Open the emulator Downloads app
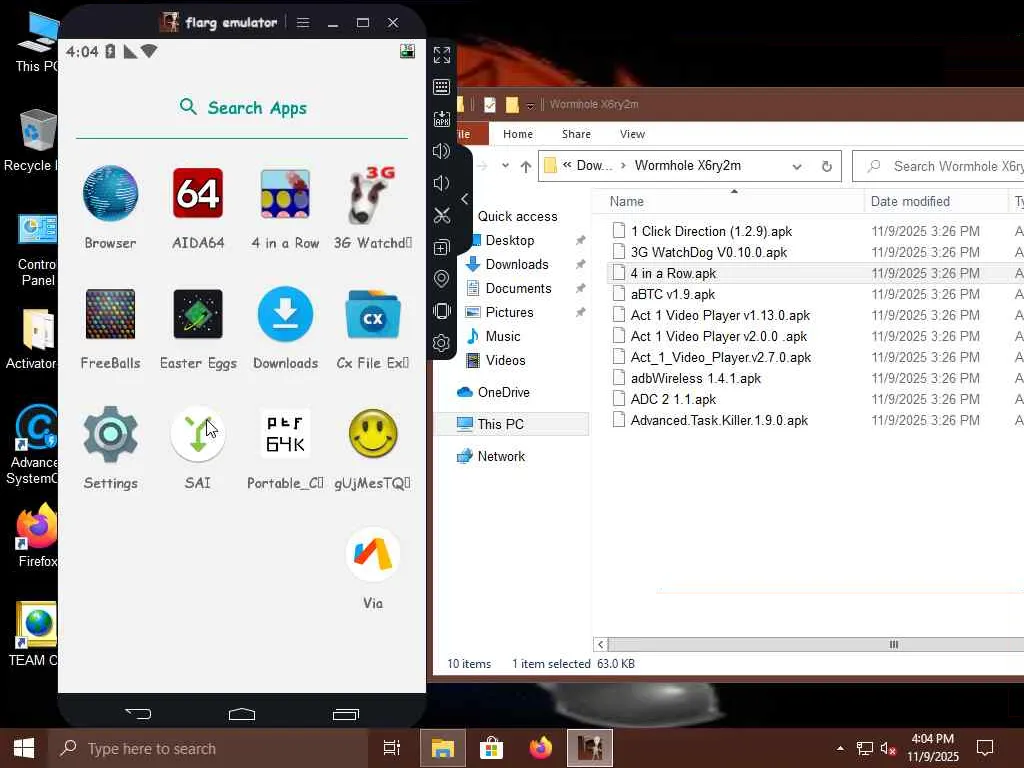The image size is (1024, 768). (285, 314)
